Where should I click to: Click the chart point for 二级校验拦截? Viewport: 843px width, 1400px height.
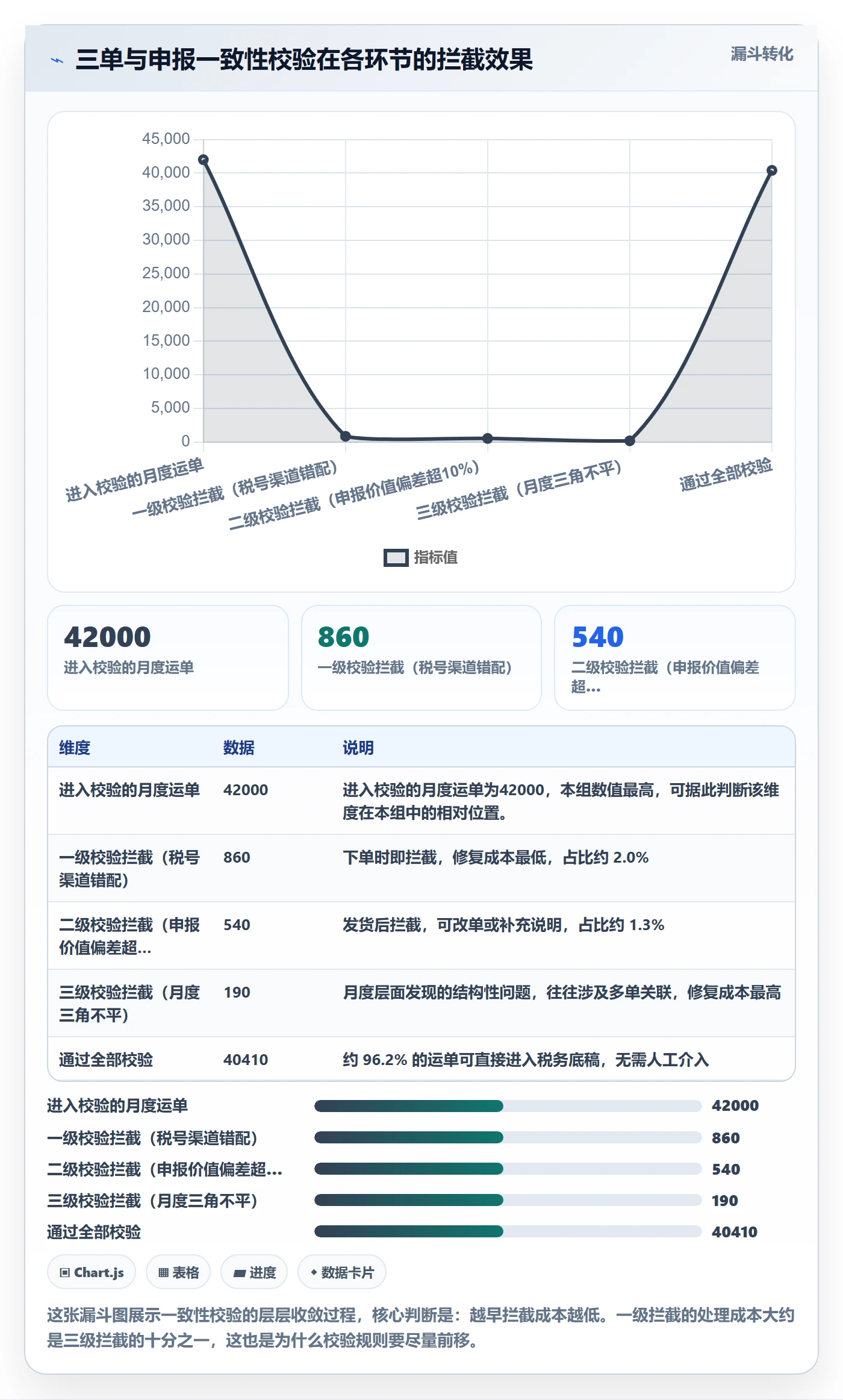click(488, 439)
